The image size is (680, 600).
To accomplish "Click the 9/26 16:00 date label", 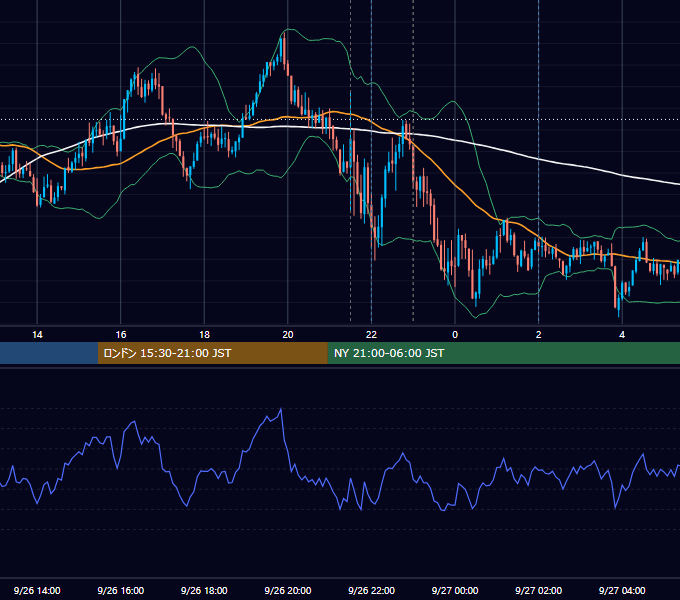I will click(121, 590).
